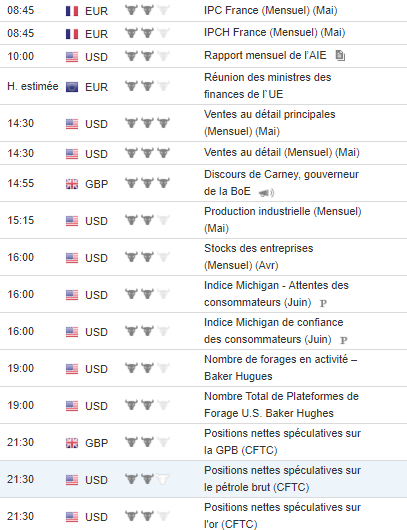Click the preliminary P icon for Michigan confiance des consommateurs
This screenshot has width=407, height=530.
(x=343, y=340)
